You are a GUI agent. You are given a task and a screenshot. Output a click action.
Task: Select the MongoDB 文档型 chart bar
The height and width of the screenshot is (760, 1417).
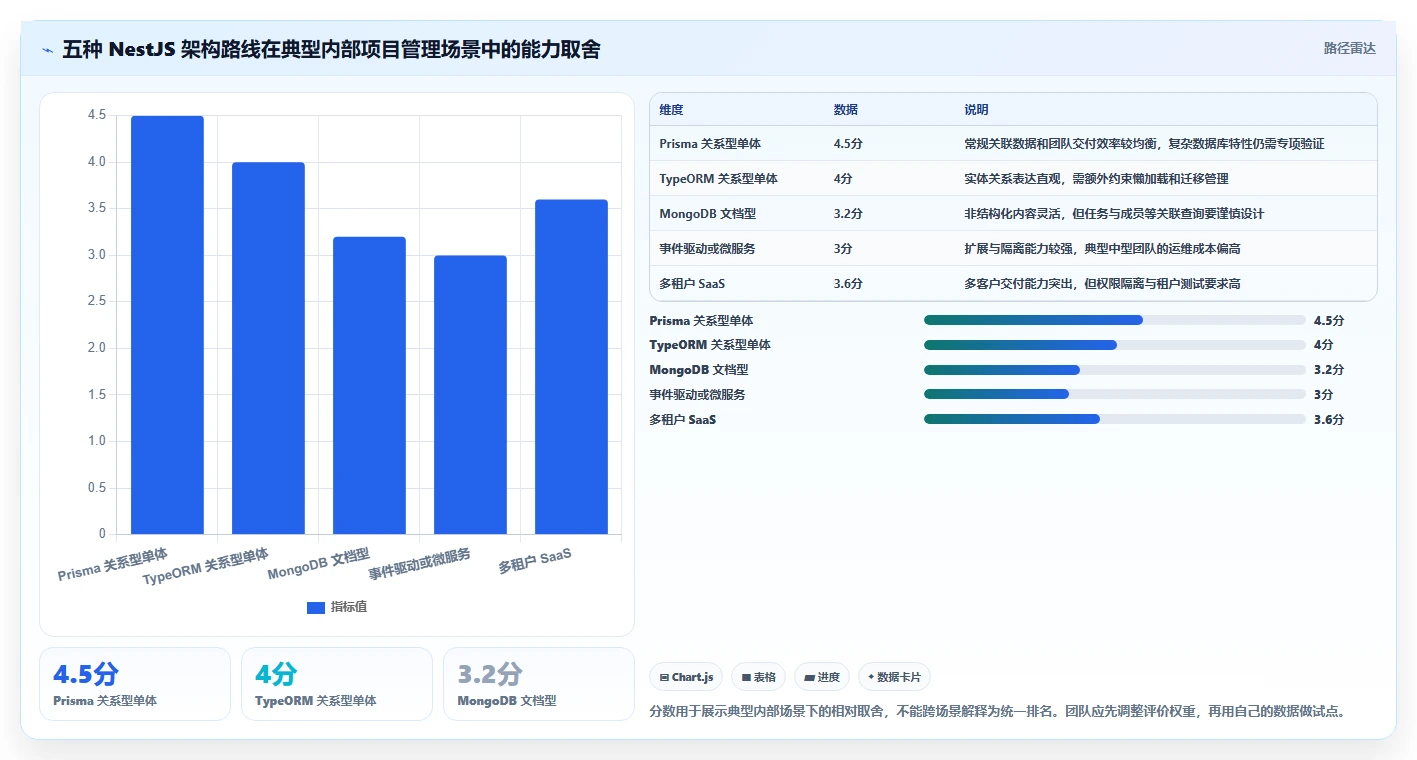point(369,385)
